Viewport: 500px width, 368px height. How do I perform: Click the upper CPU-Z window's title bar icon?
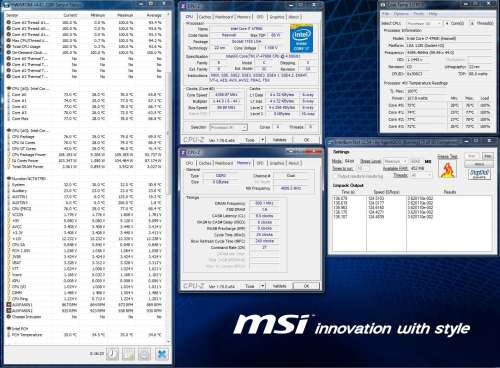coord(183,6)
